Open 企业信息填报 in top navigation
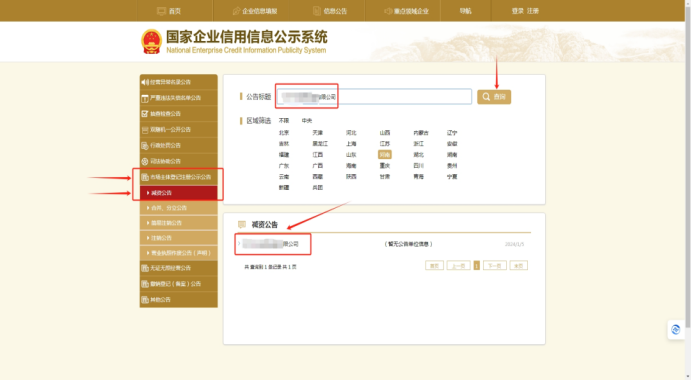 coord(255,11)
